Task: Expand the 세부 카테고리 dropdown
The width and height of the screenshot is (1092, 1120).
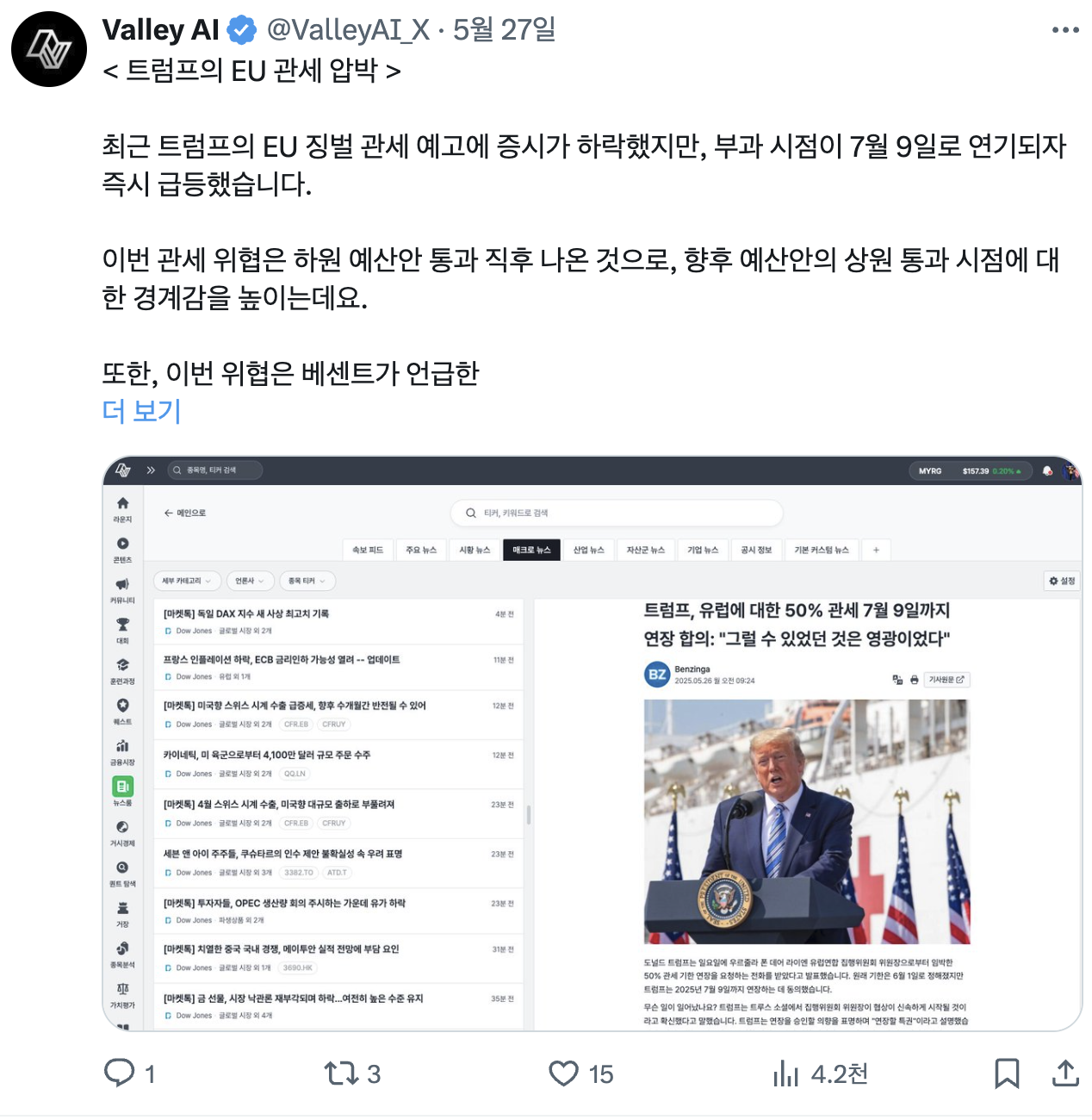Action: coord(187,581)
